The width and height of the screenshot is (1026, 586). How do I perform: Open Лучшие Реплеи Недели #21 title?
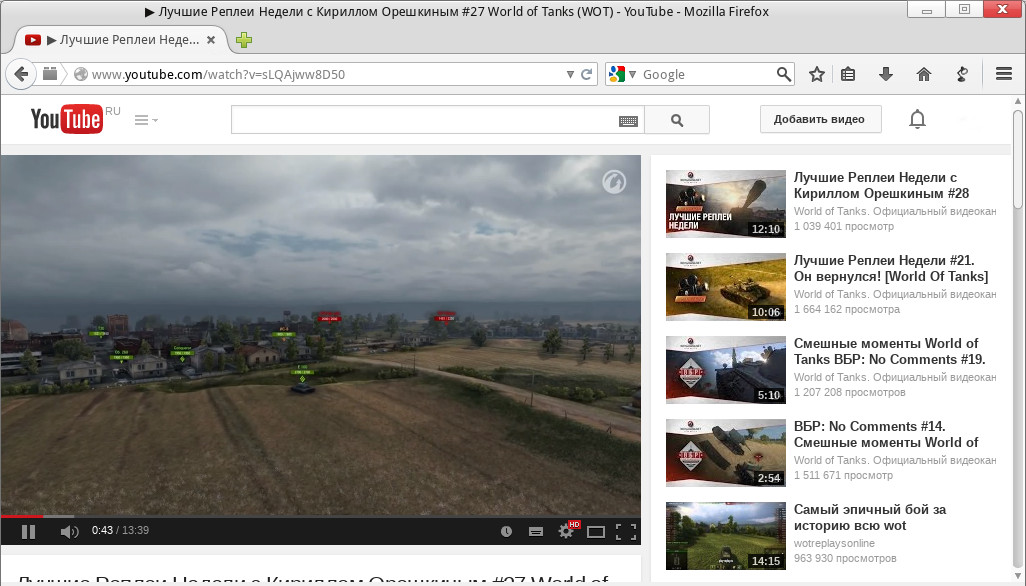[x=891, y=268]
